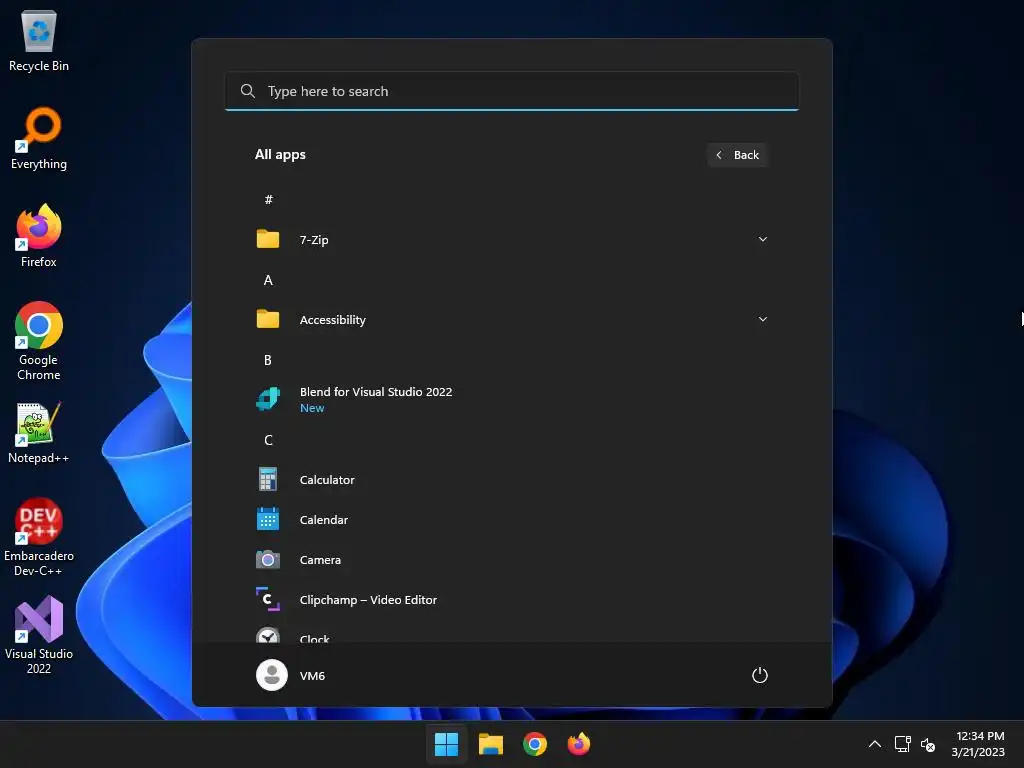Open the Calendar app icon

tap(268, 519)
